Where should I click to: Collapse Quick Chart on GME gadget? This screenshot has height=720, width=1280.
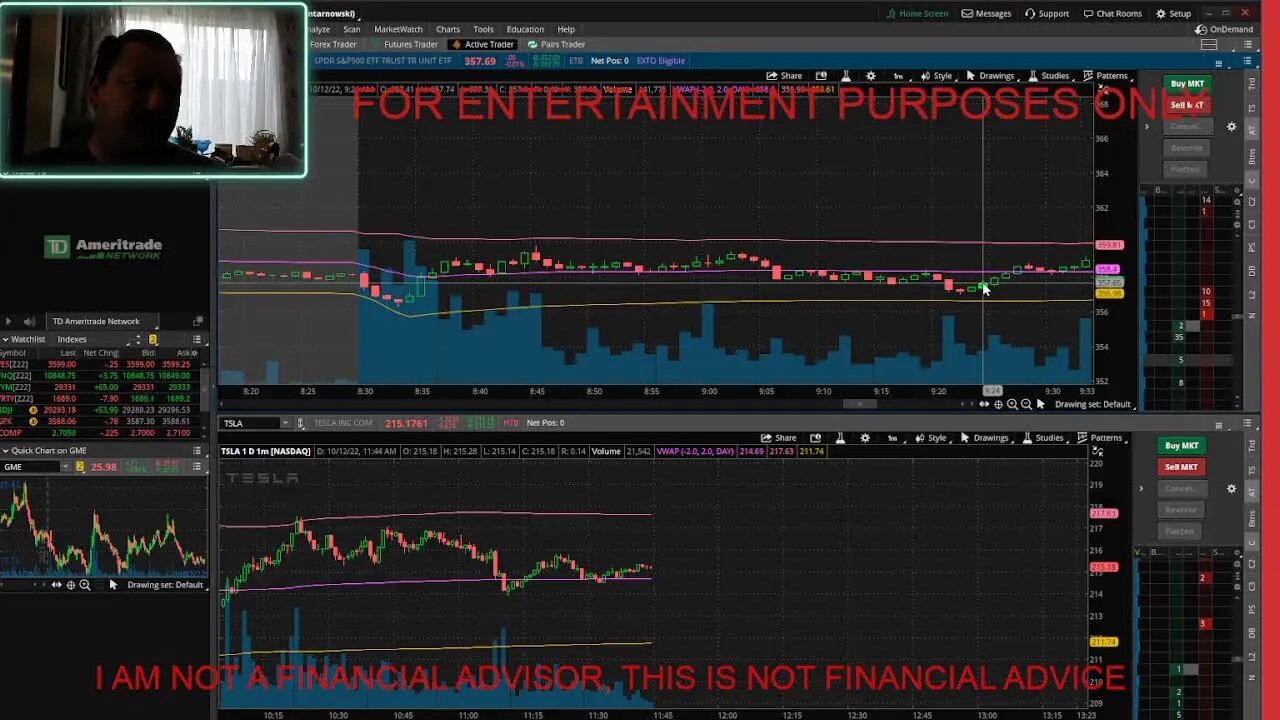6,451
